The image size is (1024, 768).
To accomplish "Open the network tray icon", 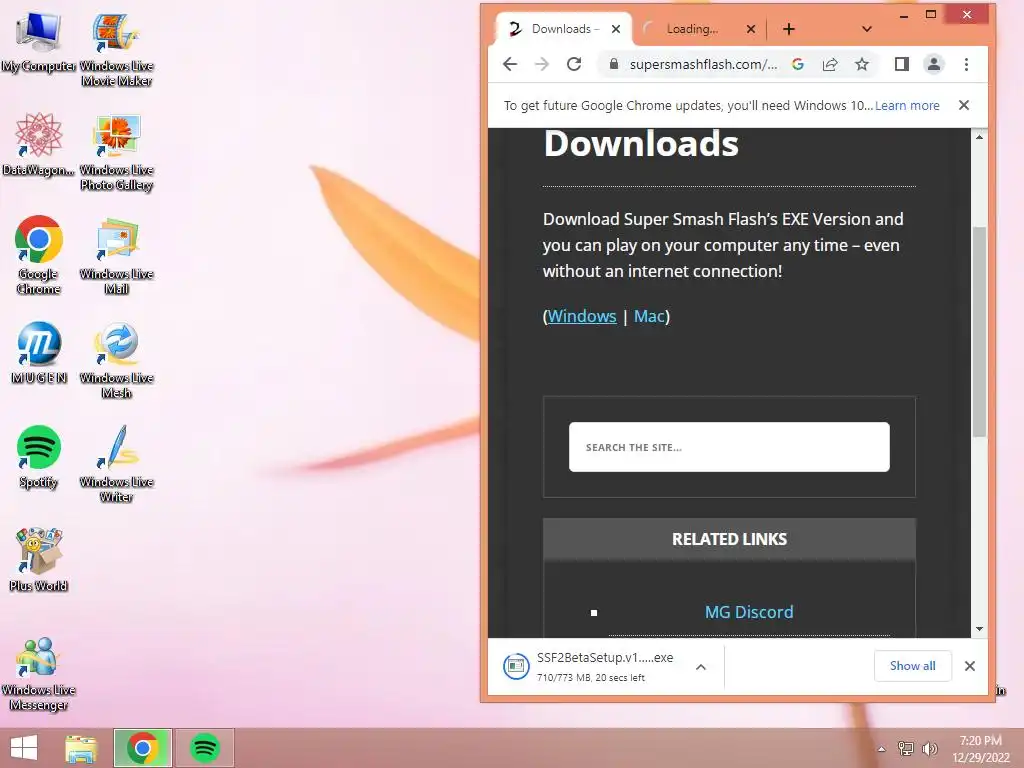I will point(906,749).
